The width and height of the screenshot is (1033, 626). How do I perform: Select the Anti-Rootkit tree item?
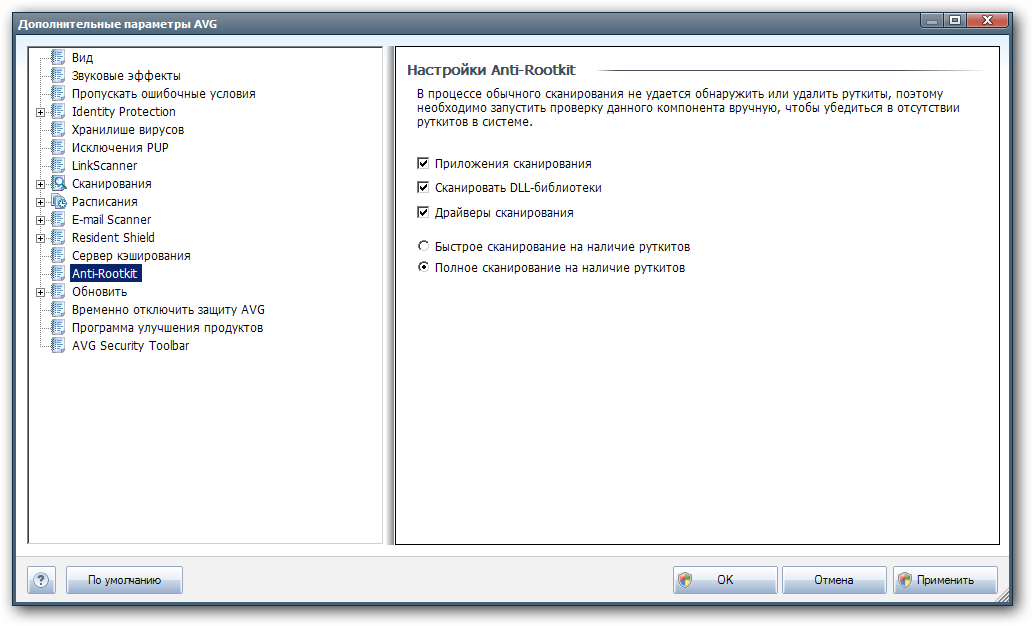click(x=105, y=273)
